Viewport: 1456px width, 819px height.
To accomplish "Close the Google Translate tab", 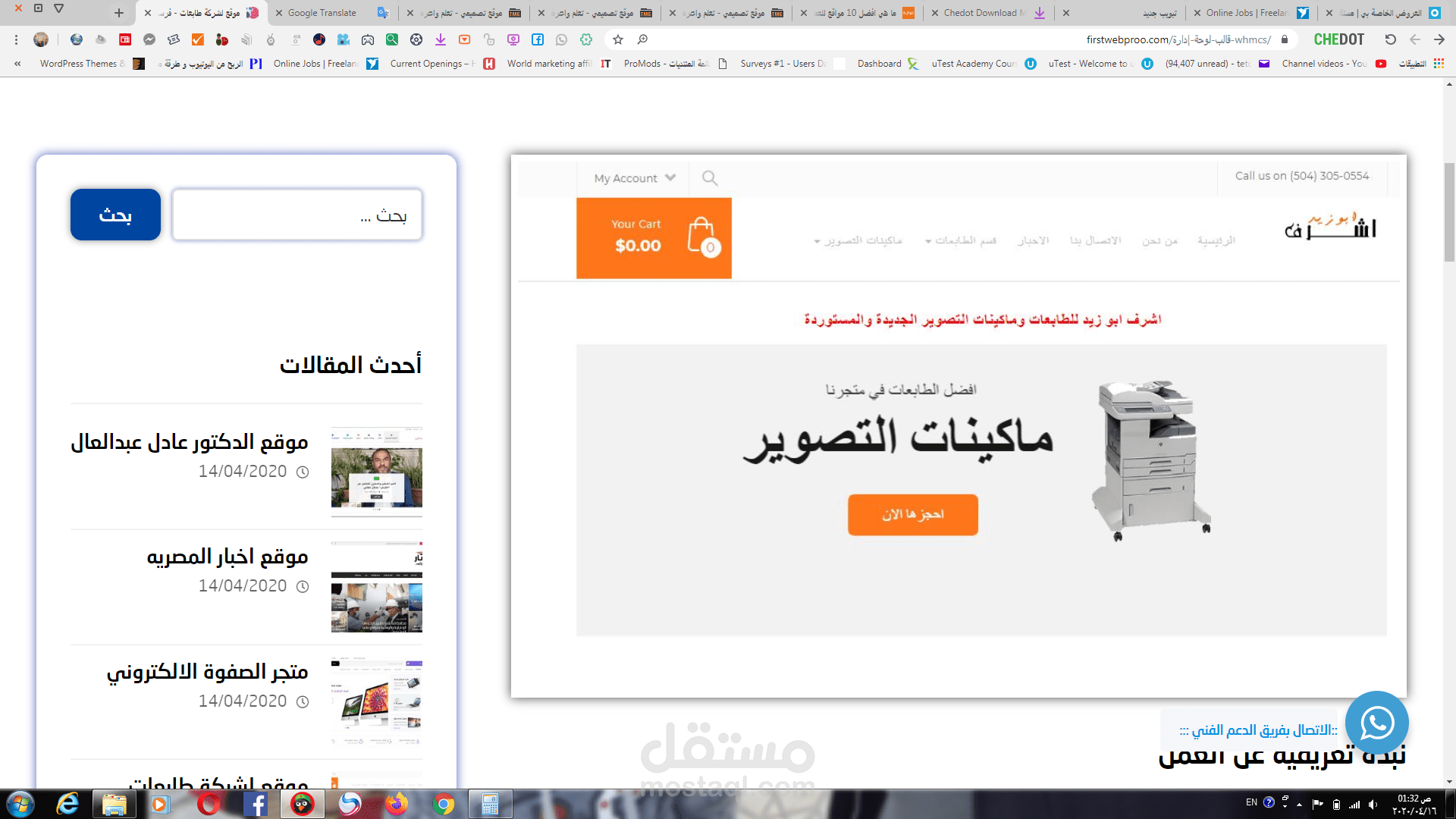I will (x=279, y=13).
